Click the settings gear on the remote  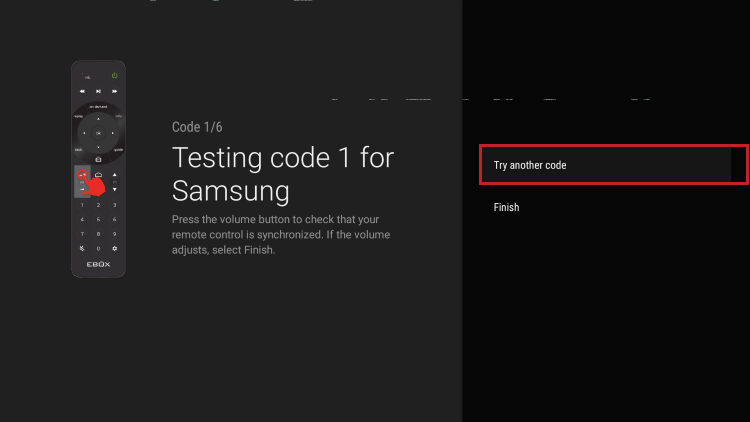[x=114, y=248]
